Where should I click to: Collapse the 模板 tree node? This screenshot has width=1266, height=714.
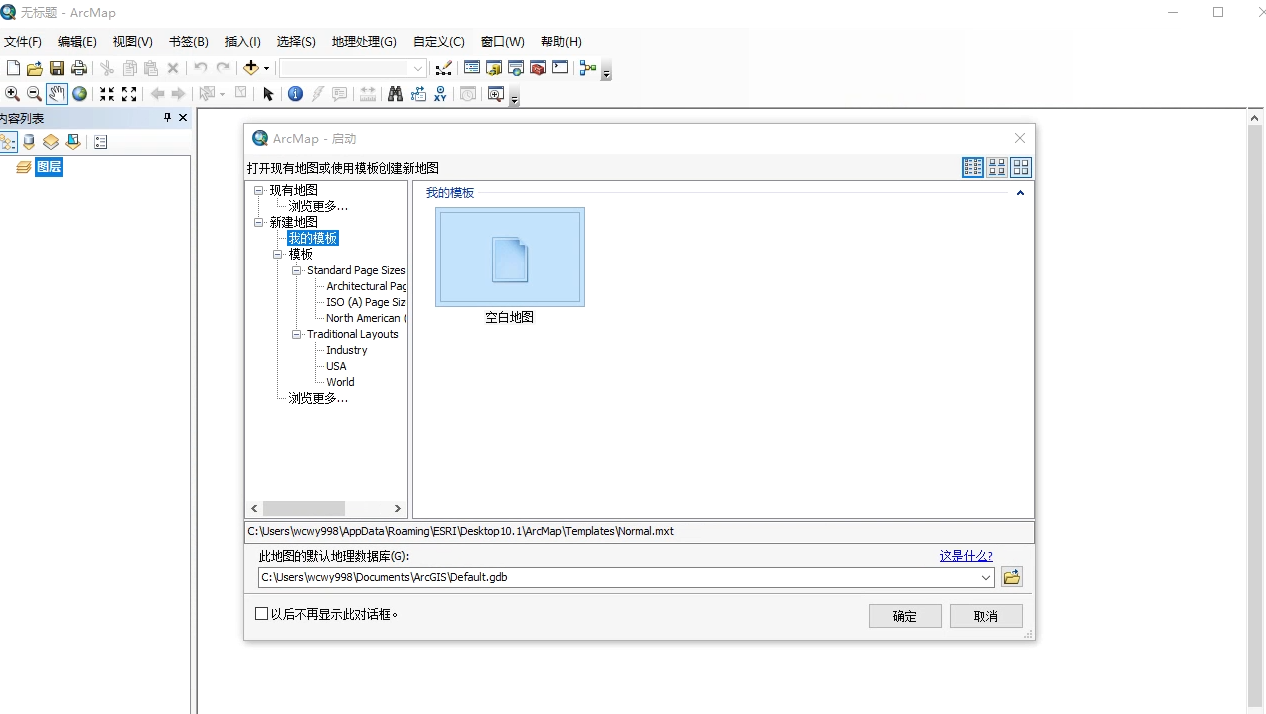click(278, 254)
